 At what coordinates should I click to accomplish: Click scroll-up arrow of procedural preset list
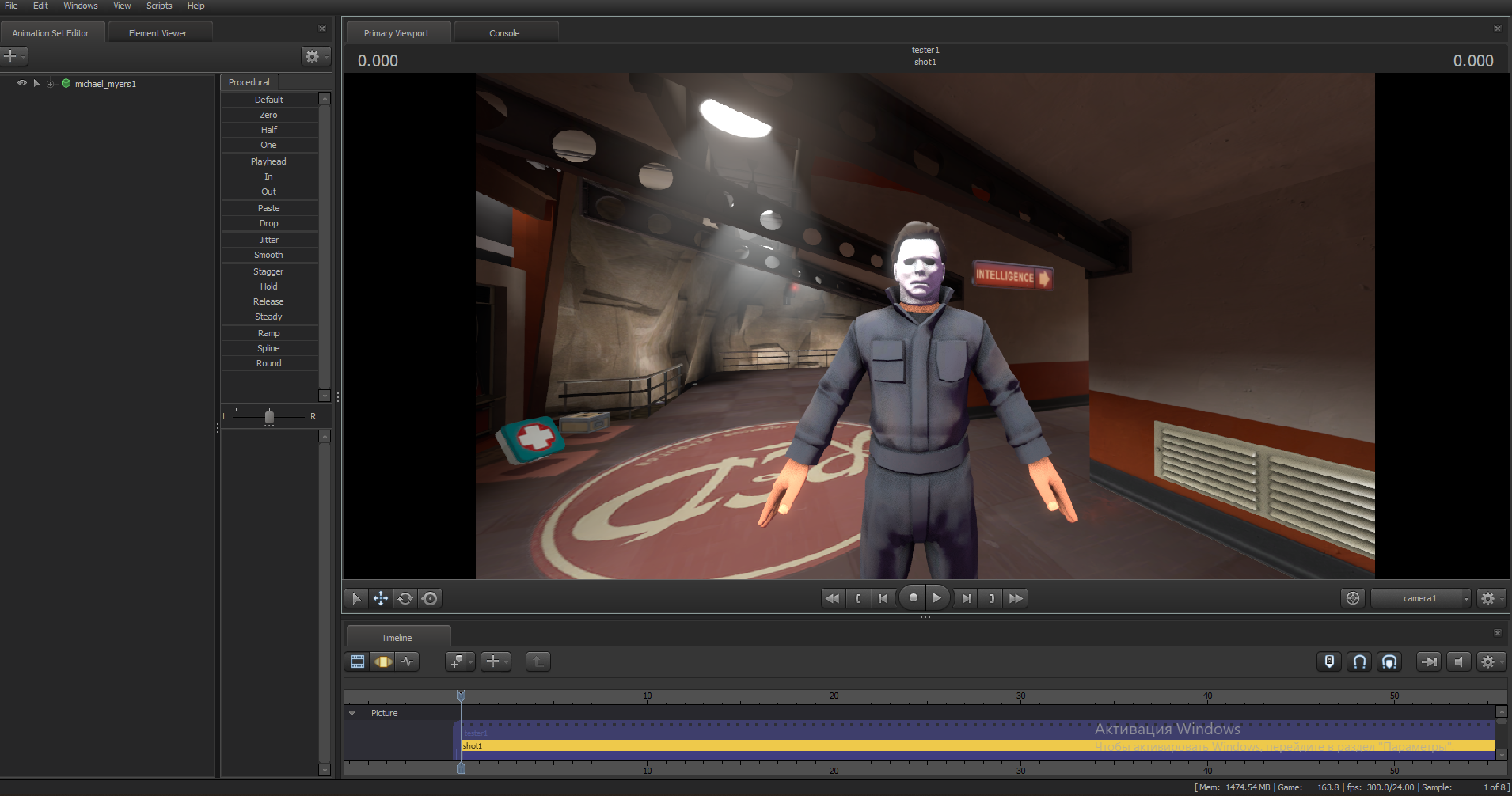point(325,99)
